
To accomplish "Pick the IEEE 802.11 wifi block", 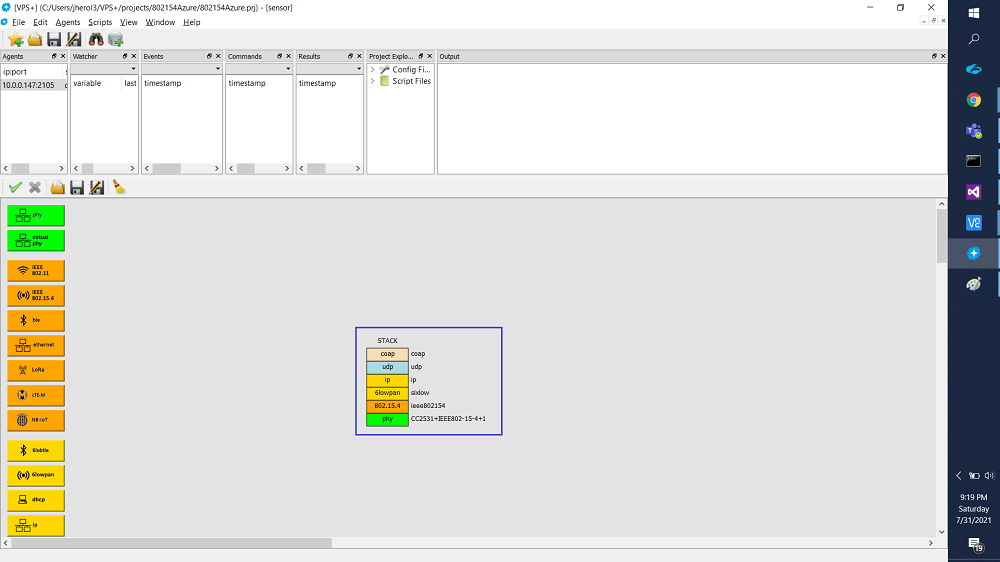I will pos(36,270).
